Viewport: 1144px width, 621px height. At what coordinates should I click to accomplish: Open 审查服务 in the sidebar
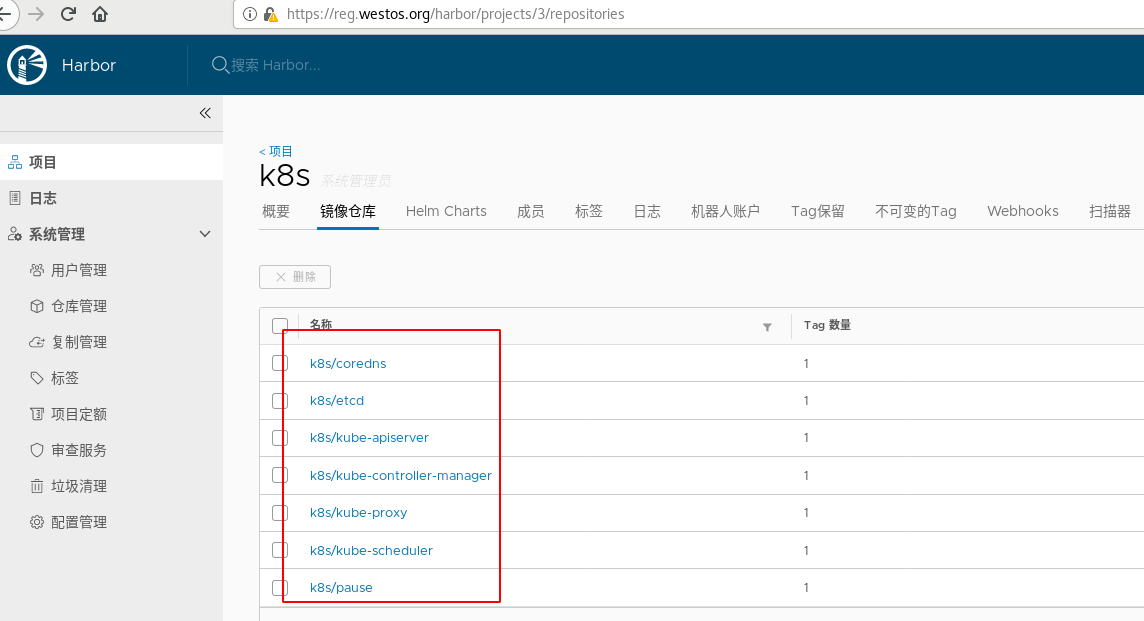coord(79,450)
